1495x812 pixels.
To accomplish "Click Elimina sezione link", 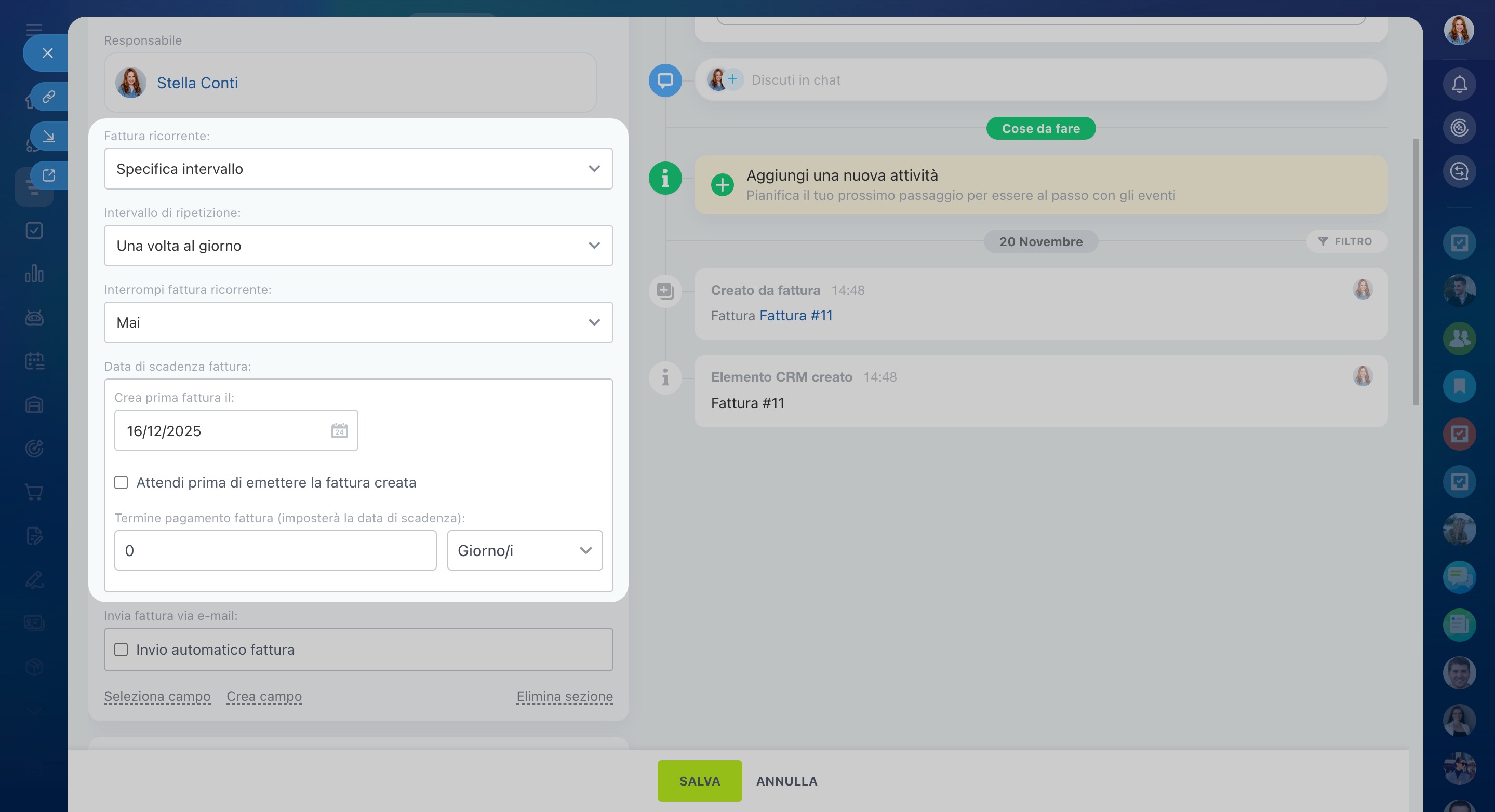I will click(564, 696).
